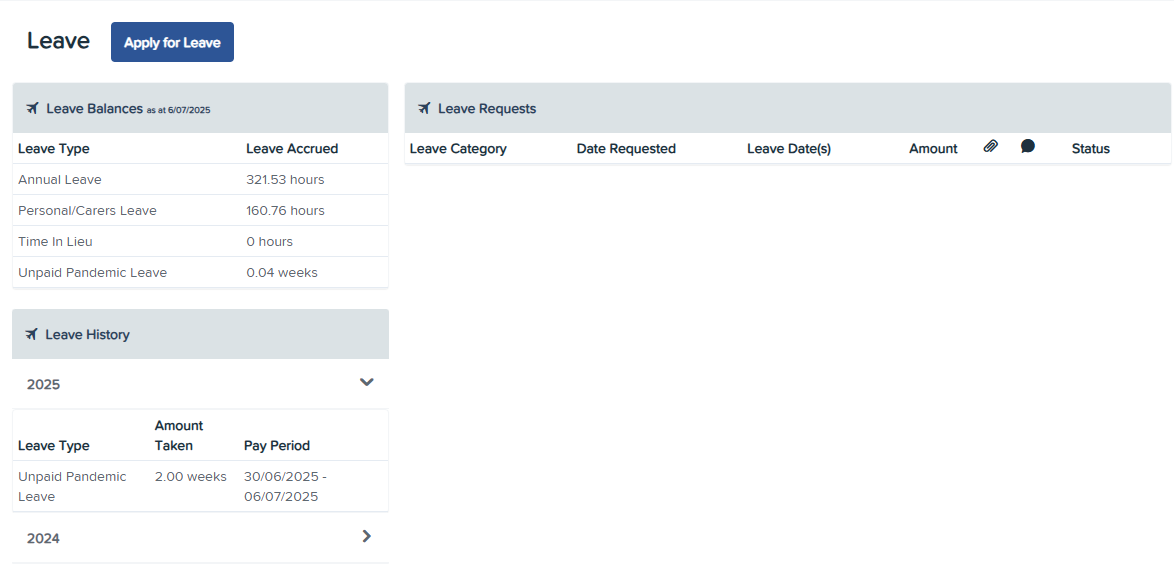Click the airplane icon beside Leave Requests
1174x564 pixels.
point(424,108)
